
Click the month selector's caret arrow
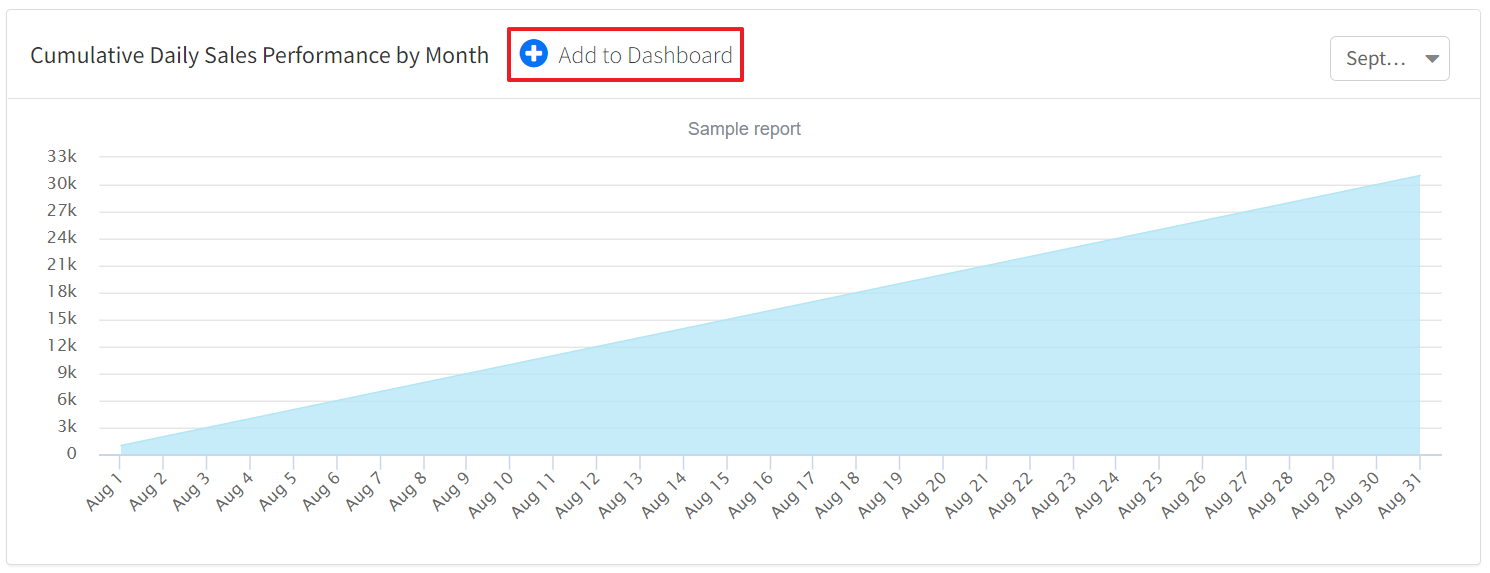[x=1431, y=58]
